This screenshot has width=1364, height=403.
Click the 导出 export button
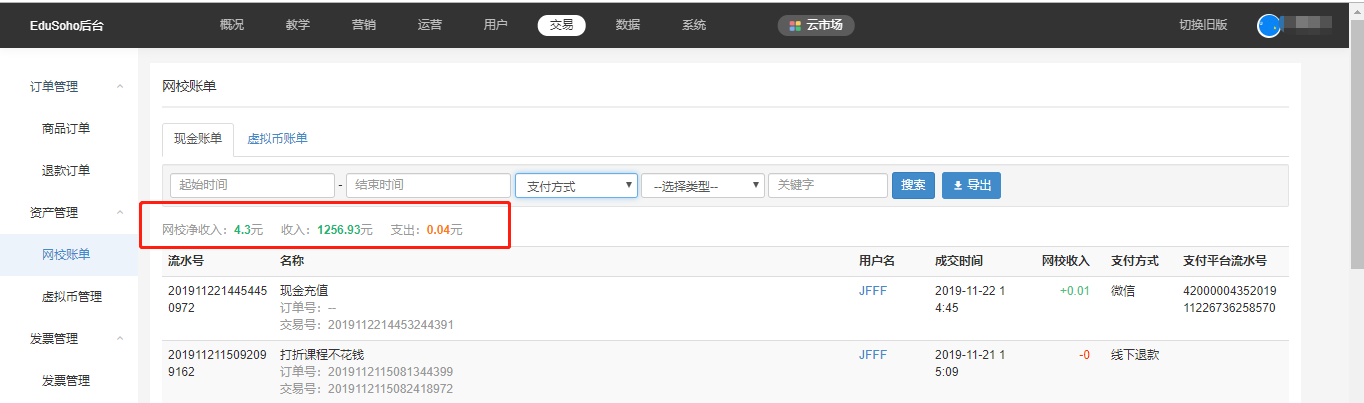971,185
